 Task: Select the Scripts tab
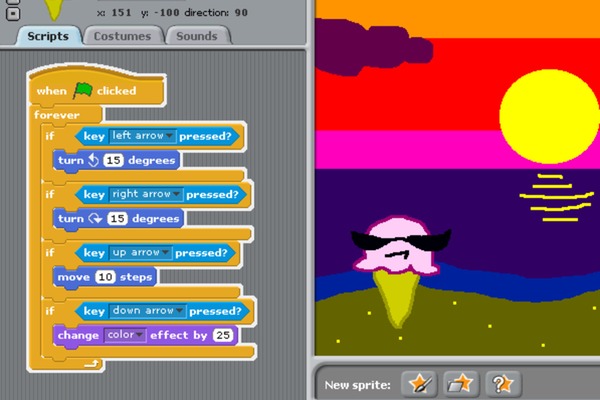[x=48, y=36]
